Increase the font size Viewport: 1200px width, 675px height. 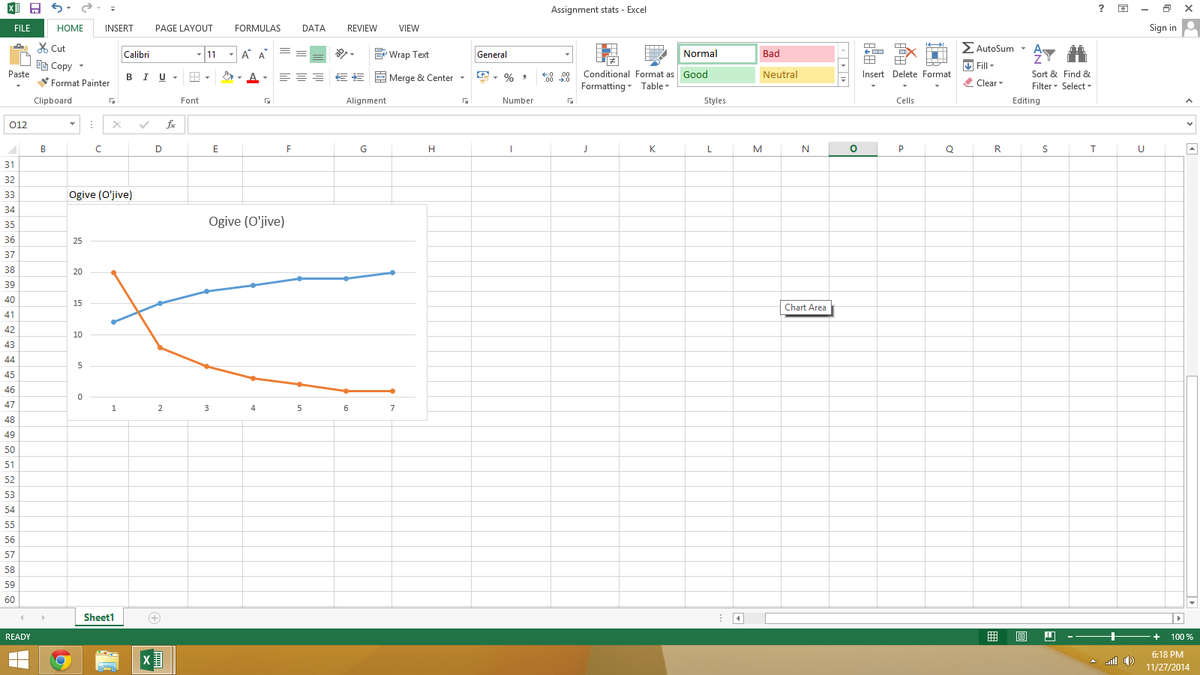pos(246,54)
